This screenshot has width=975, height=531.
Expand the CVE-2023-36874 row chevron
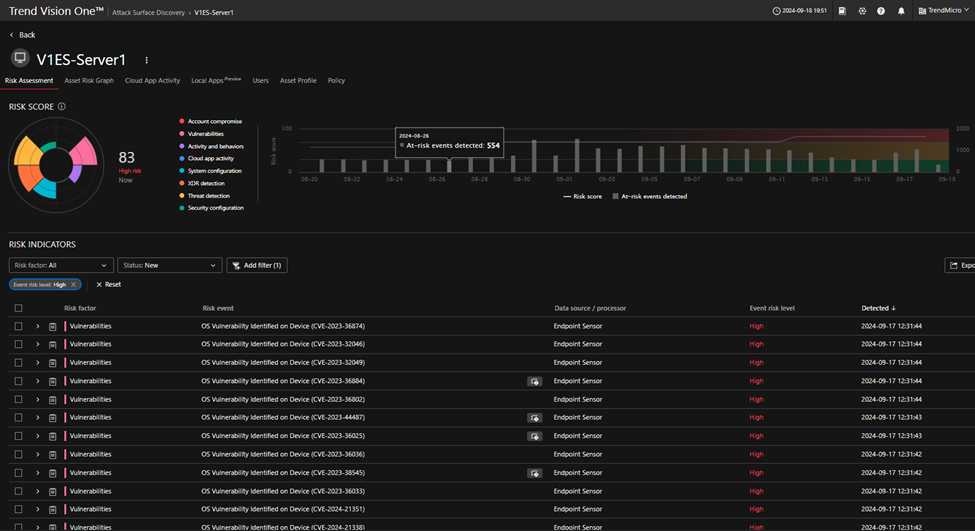pos(38,326)
